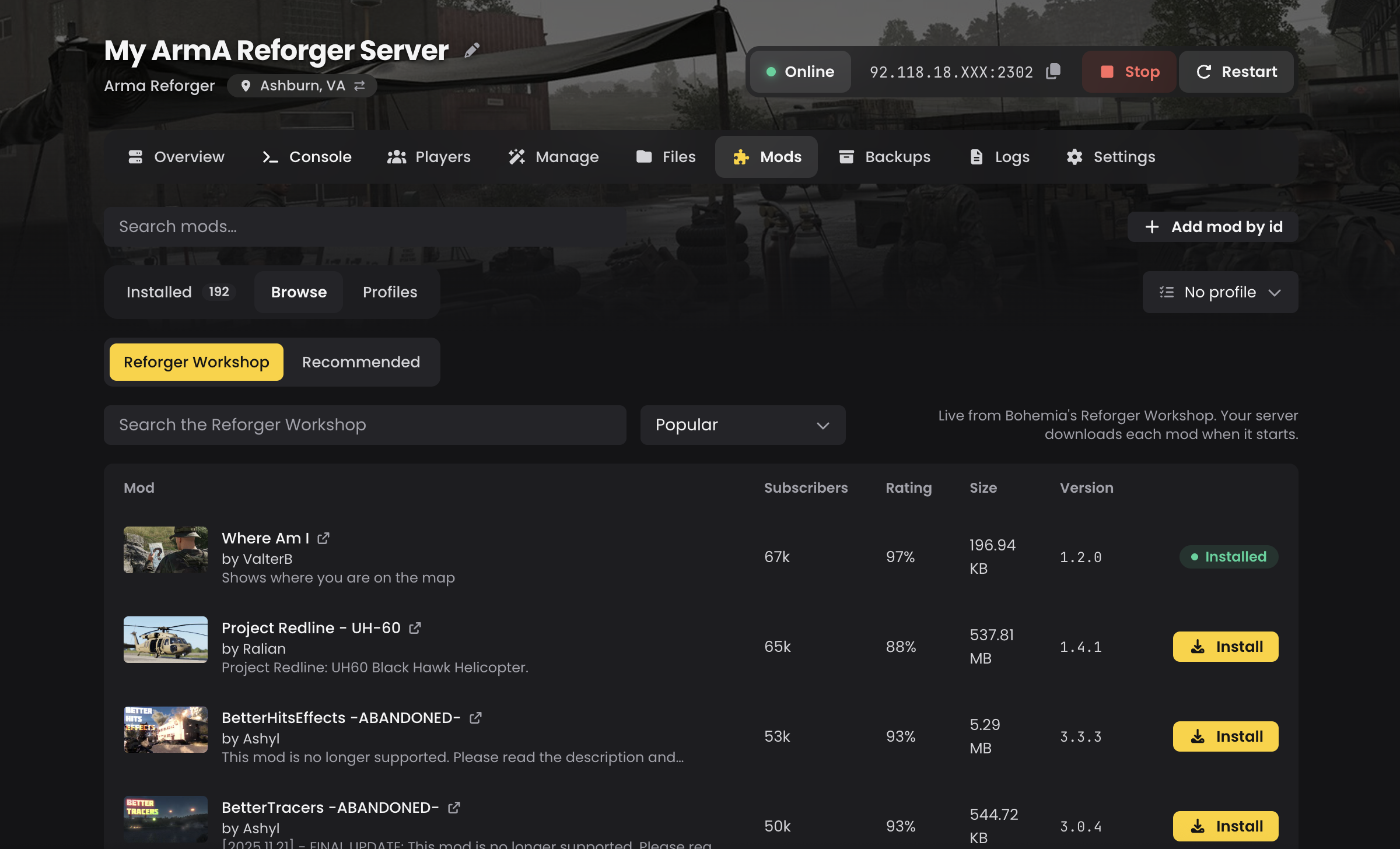Stop the server
The height and width of the screenshot is (849, 1400).
1129,72
